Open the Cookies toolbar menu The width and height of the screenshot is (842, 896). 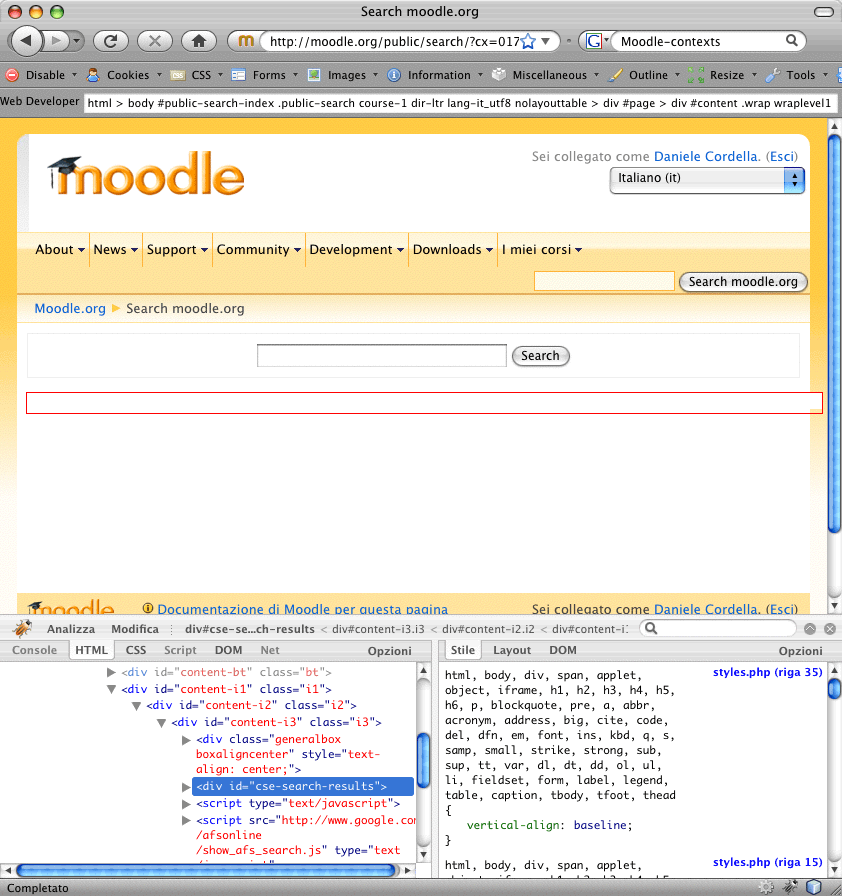[x=124, y=75]
